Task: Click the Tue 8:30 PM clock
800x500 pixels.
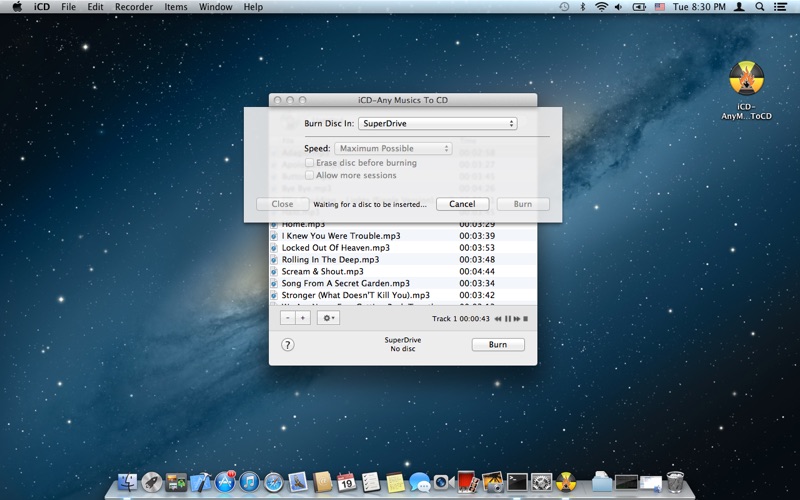Action: click(x=699, y=7)
